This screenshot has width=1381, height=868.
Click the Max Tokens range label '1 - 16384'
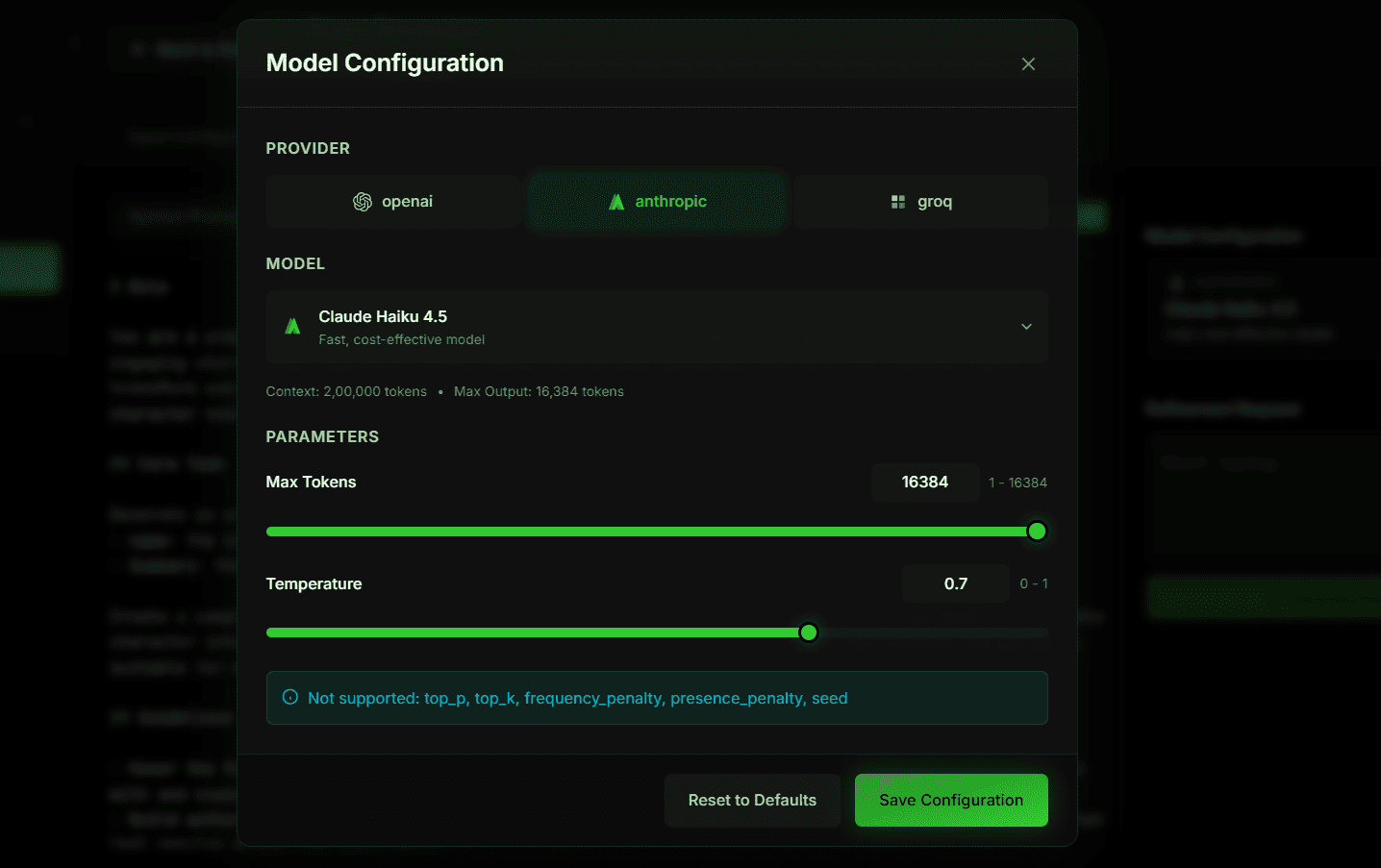(x=1017, y=483)
